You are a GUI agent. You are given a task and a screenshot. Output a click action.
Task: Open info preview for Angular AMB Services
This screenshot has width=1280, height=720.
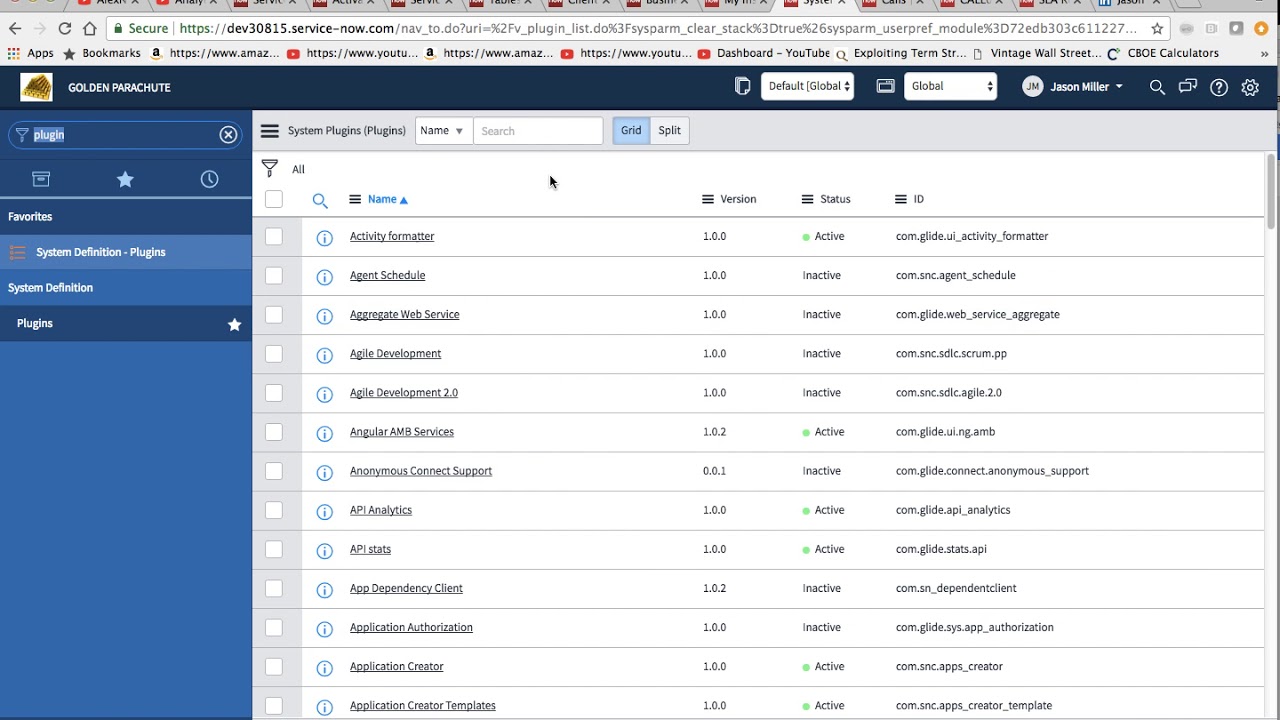(324, 433)
